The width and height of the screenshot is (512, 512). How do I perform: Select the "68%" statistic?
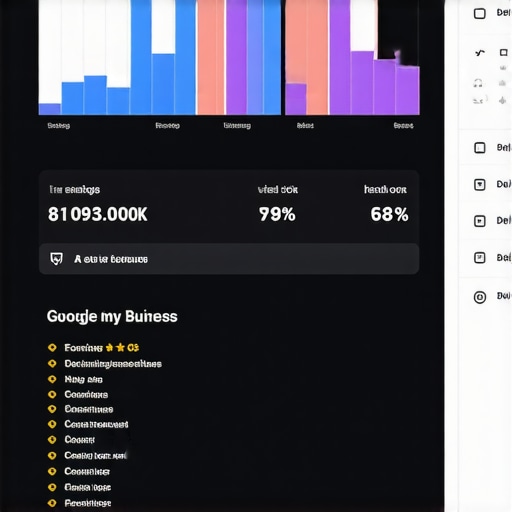[389, 214]
